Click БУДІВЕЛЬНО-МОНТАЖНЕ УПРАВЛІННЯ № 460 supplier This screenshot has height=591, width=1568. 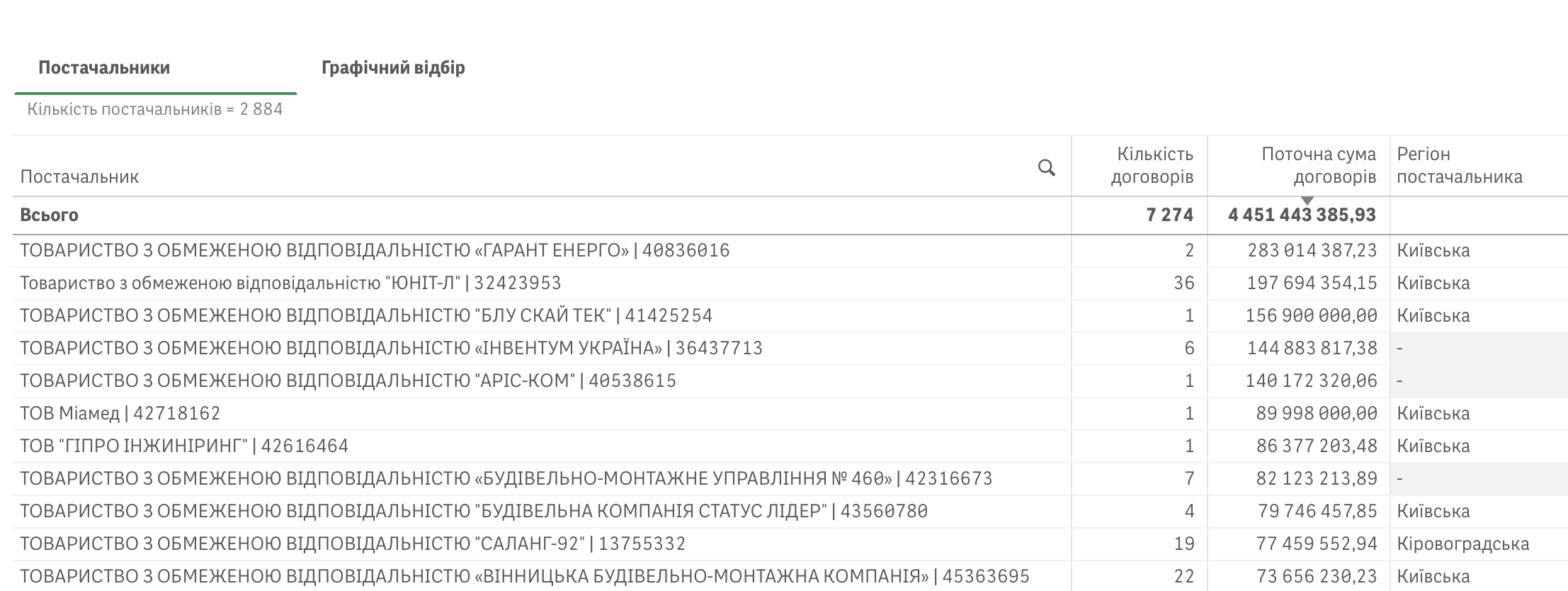506,479
